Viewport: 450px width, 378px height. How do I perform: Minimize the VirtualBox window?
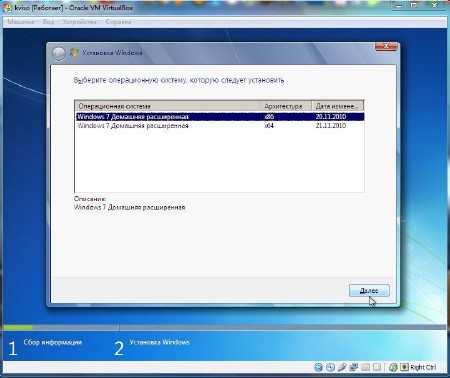point(399,5)
